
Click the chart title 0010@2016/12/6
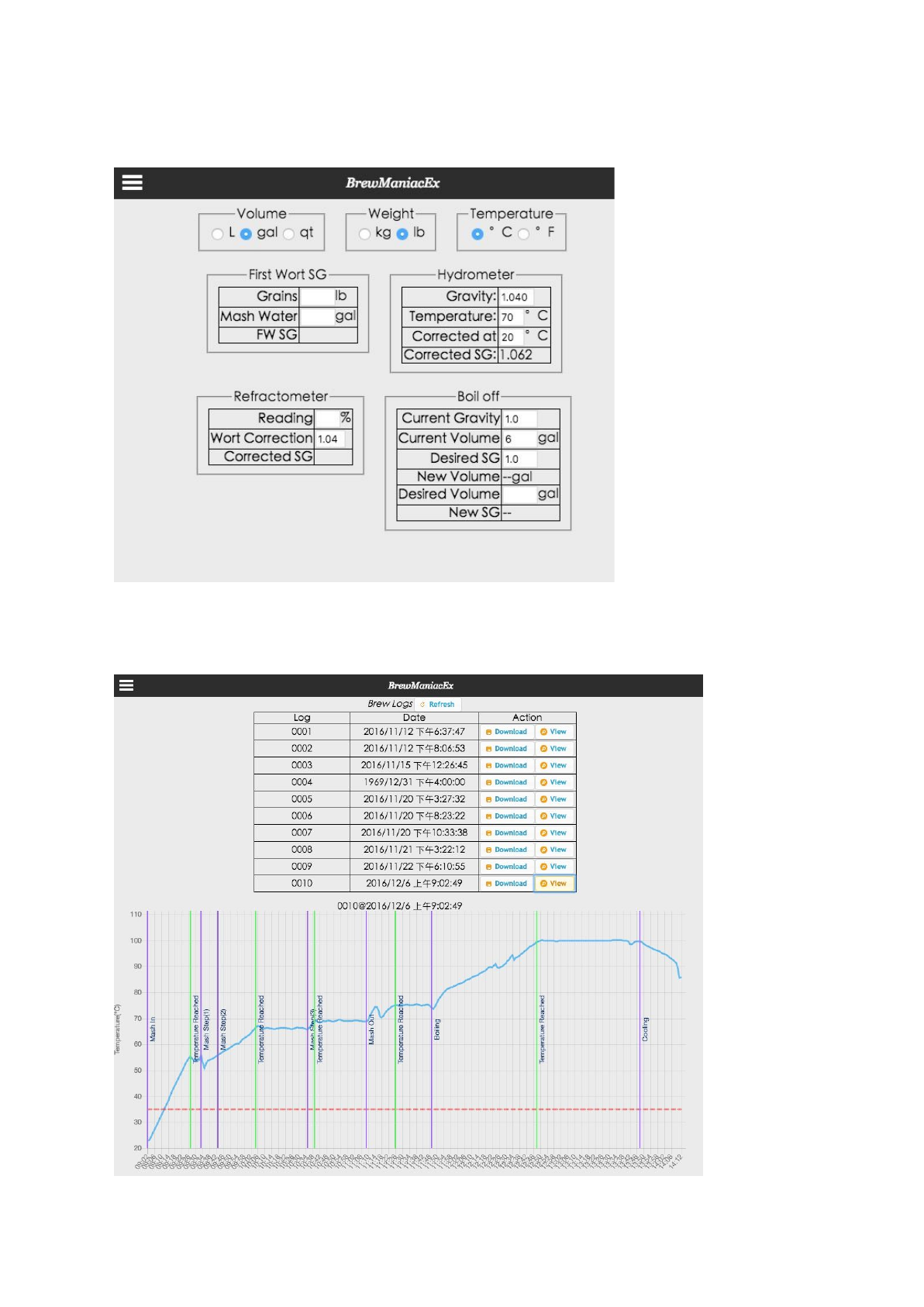click(x=399, y=906)
